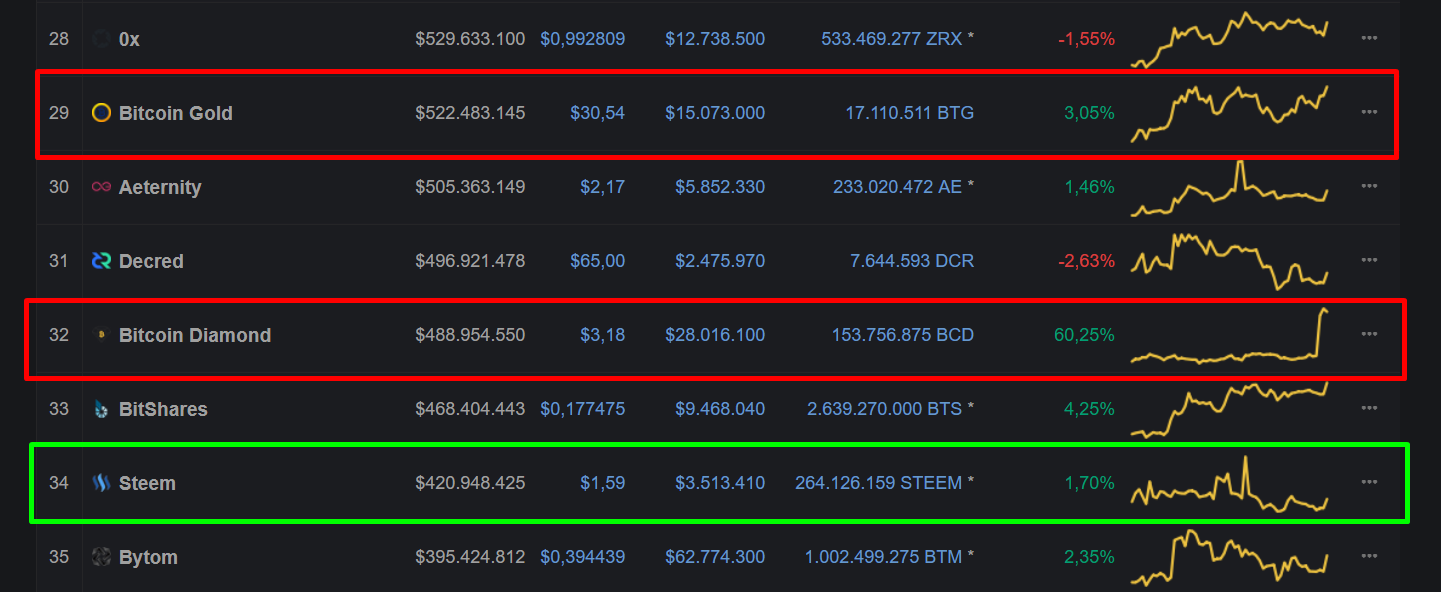Click the Bytom price $0,394439
This screenshot has width=1441, height=592.
(583, 557)
